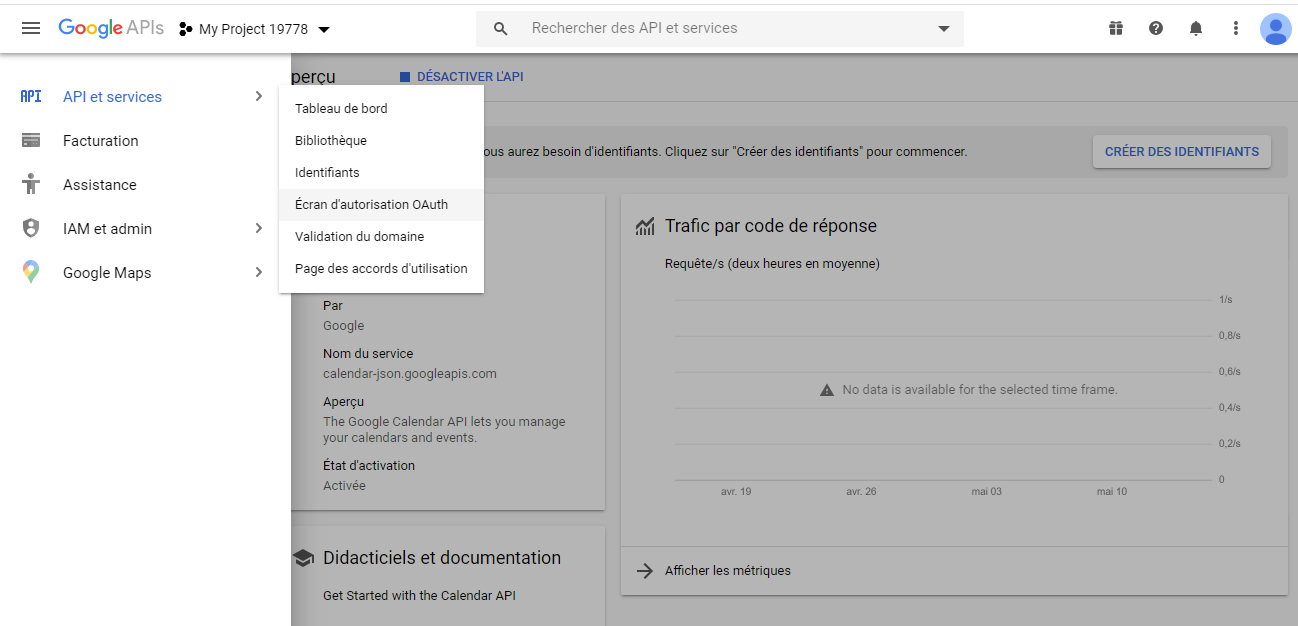
Task: Click the Nom du service label
Action: point(368,354)
